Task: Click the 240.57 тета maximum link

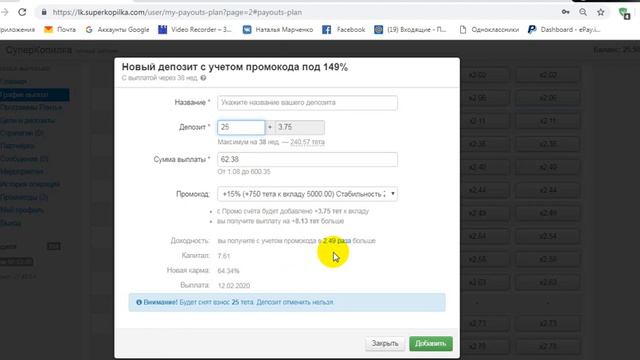Action: click(307, 142)
